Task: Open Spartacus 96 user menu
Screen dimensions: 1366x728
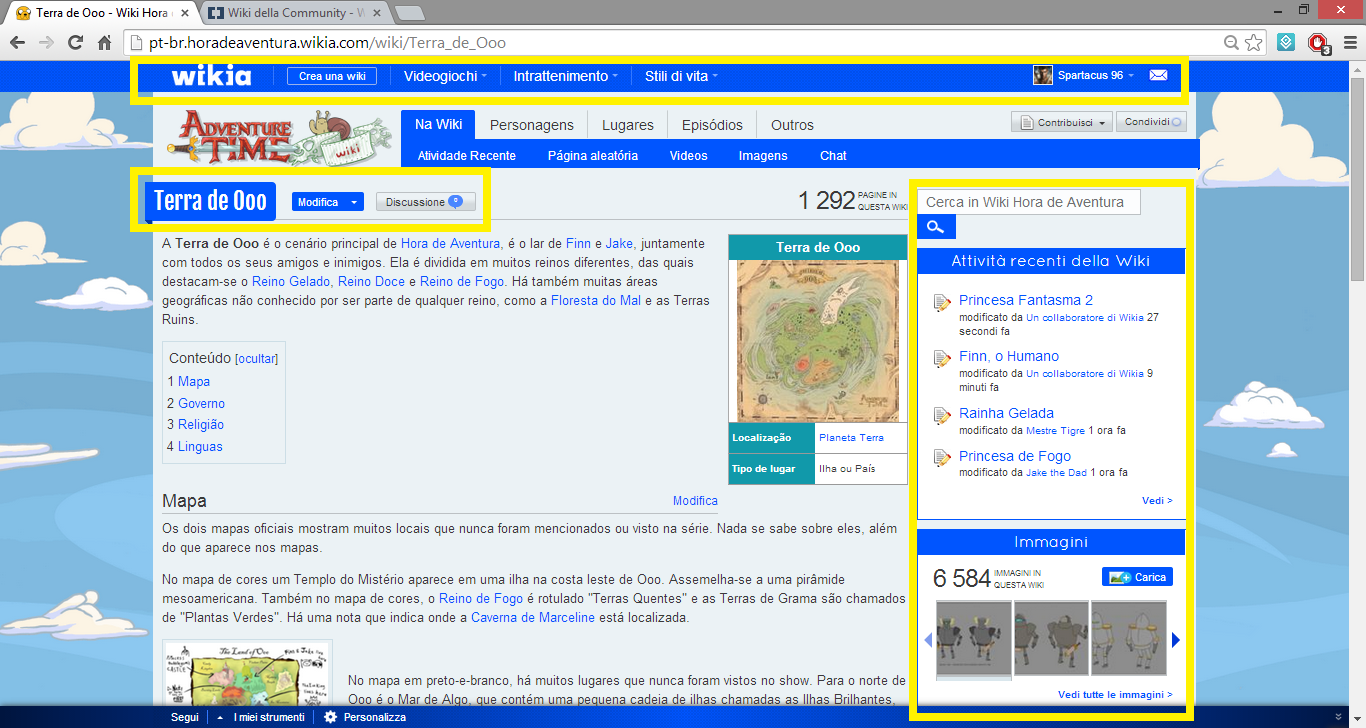Action: pos(1095,75)
